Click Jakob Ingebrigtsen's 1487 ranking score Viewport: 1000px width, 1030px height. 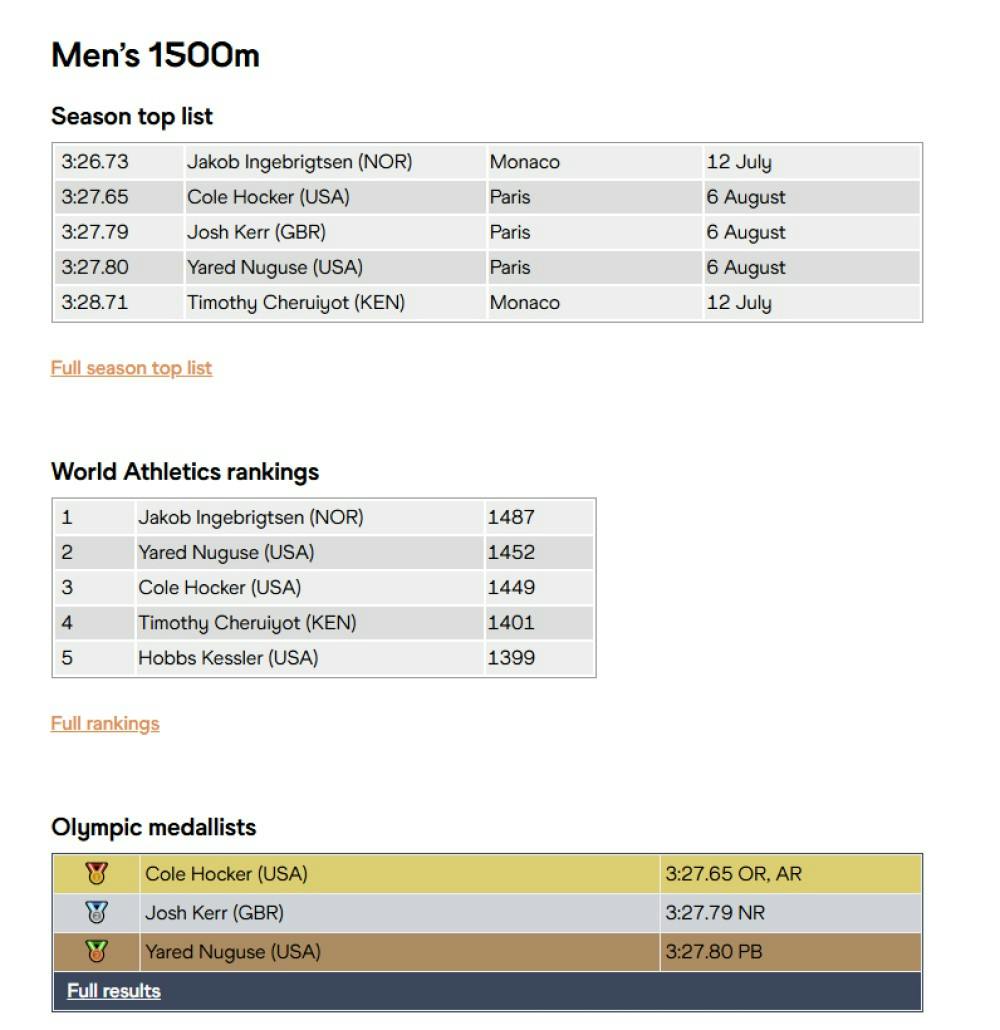pos(511,518)
